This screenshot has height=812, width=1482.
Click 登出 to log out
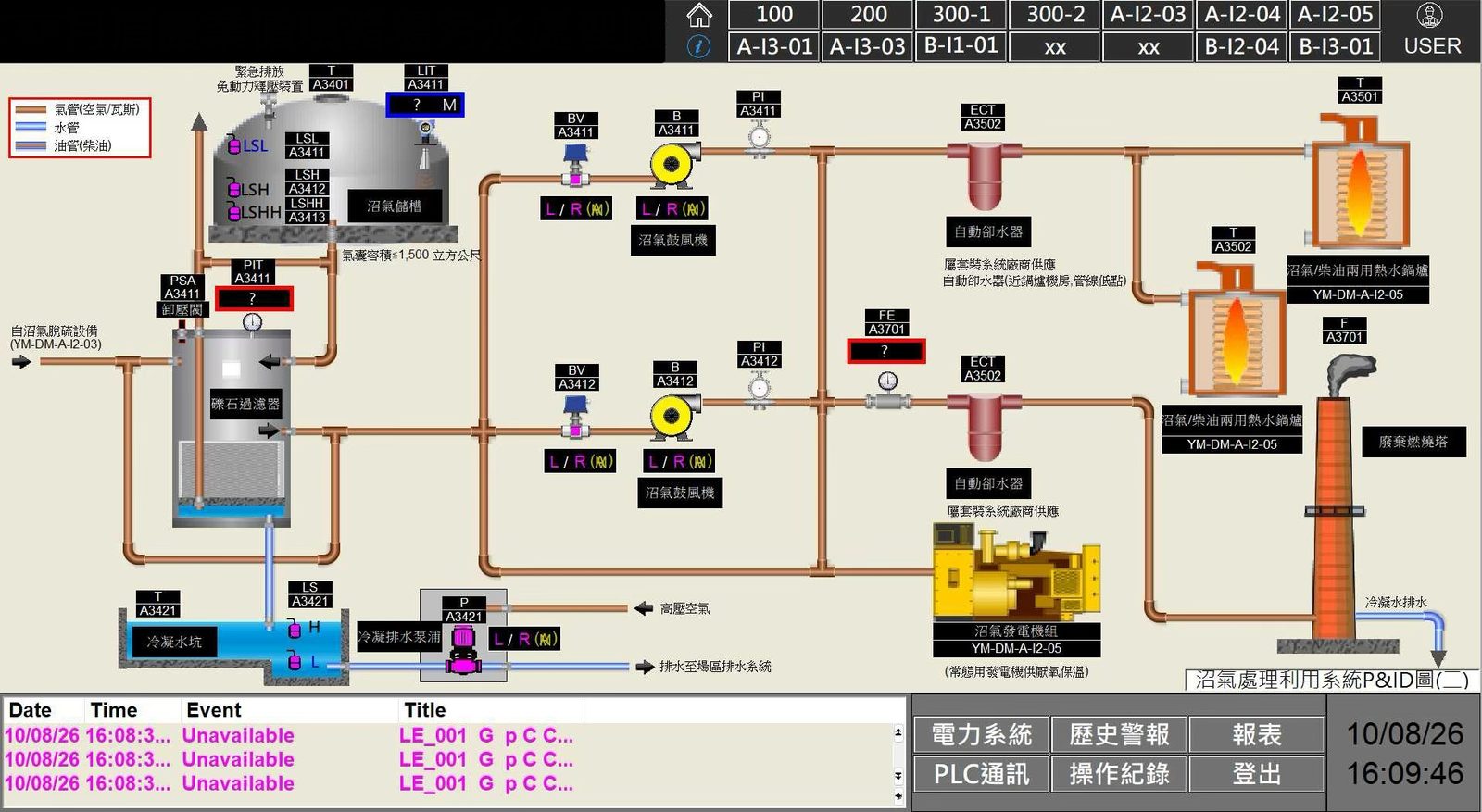pyautogui.click(x=1256, y=773)
